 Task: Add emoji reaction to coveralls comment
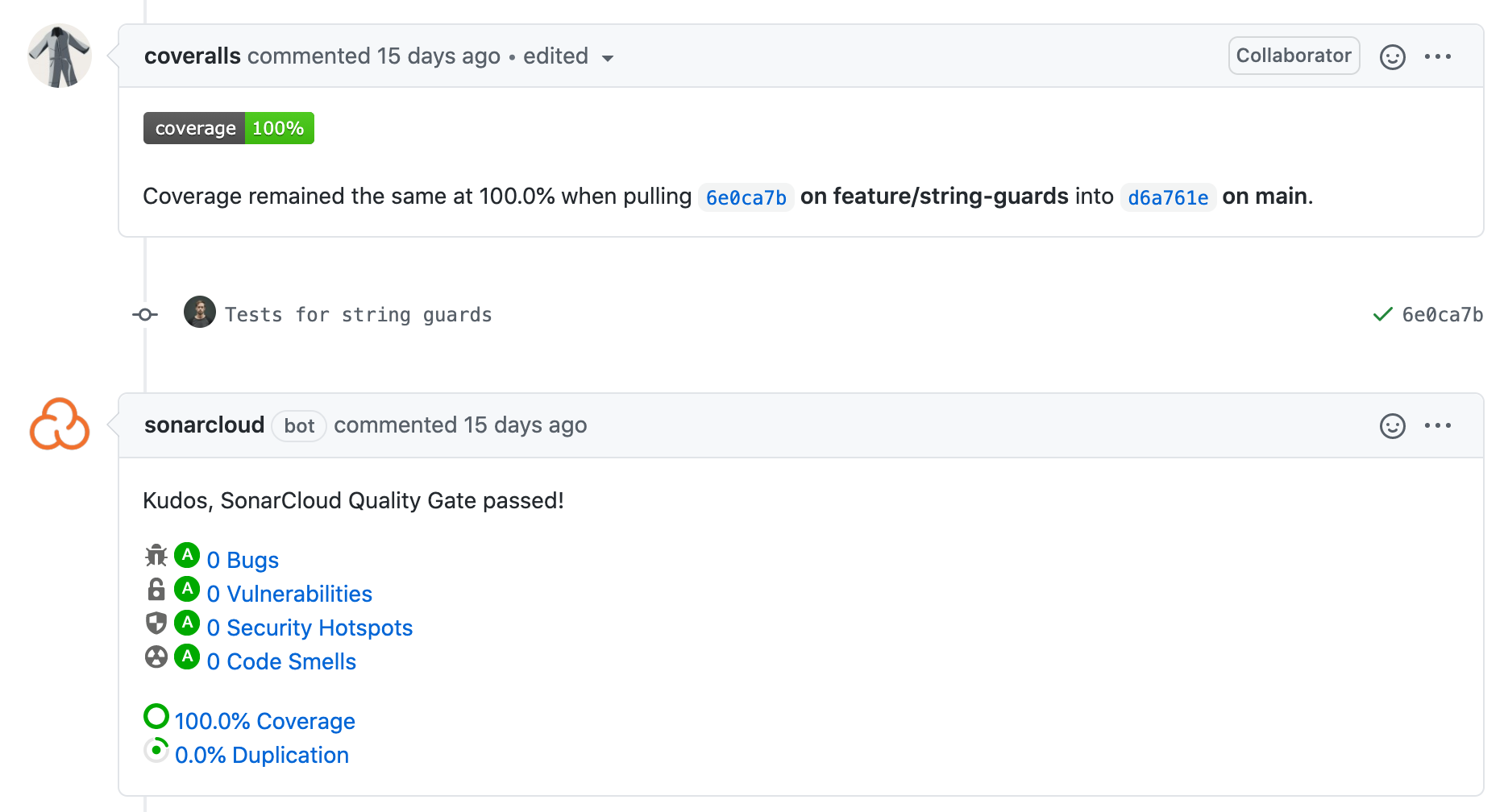click(1392, 57)
